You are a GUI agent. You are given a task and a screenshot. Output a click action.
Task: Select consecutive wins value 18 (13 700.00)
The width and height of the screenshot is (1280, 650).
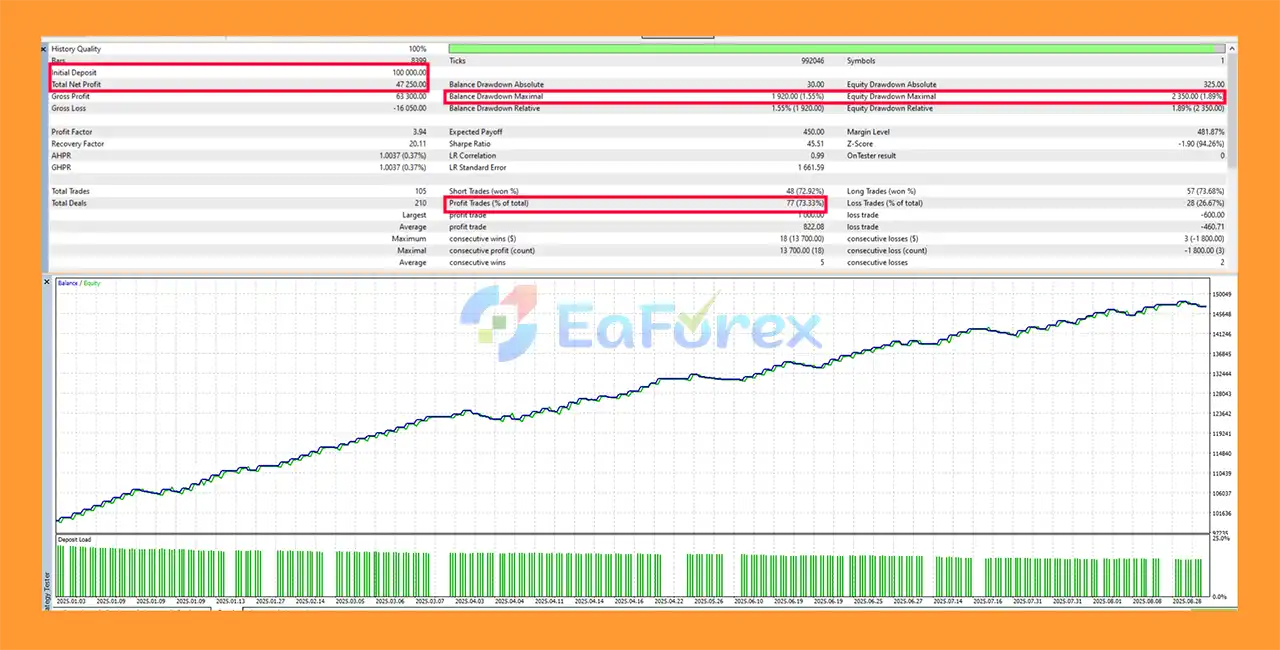802,239
